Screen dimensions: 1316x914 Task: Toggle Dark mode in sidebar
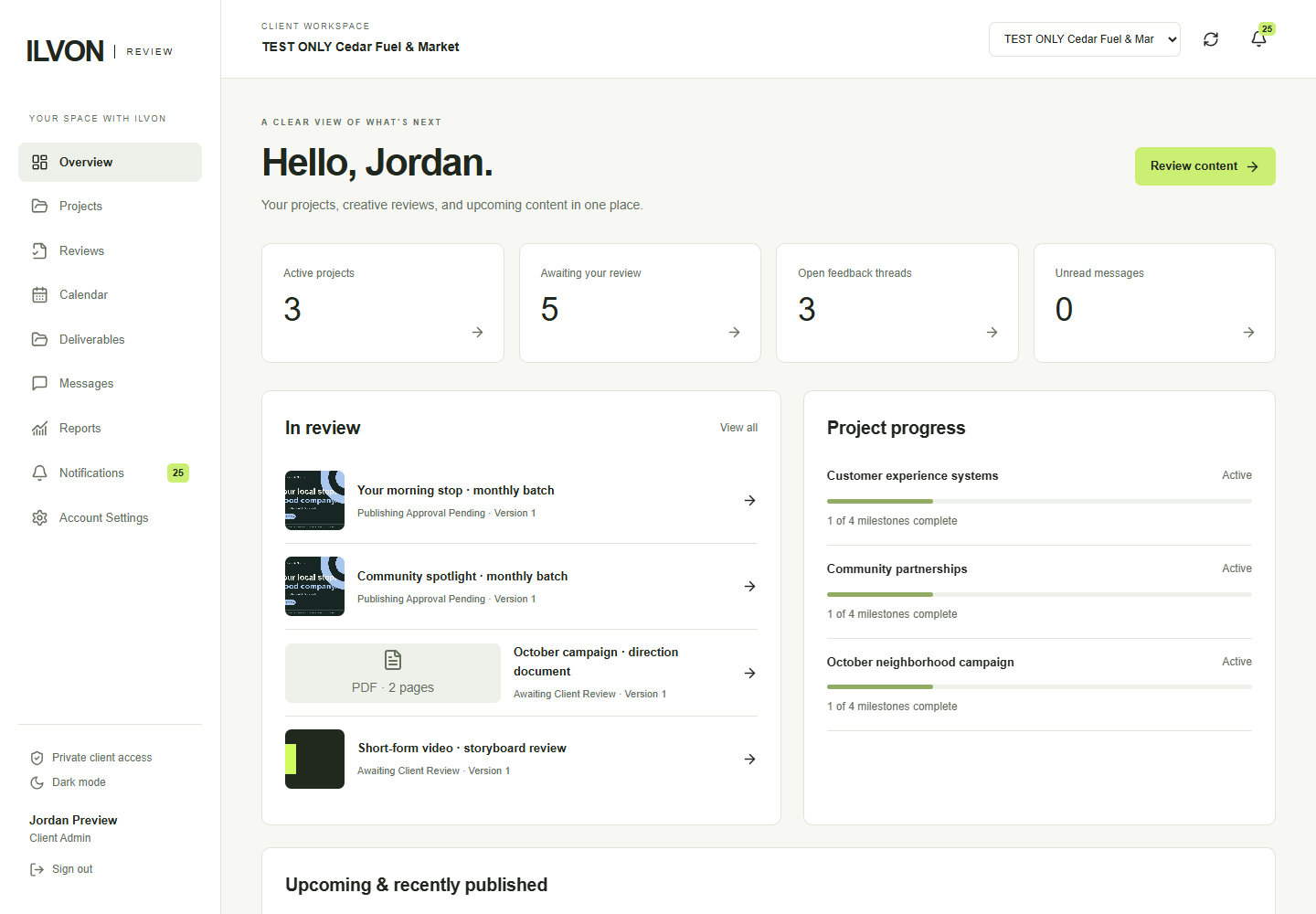pyautogui.click(x=68, y=782)
